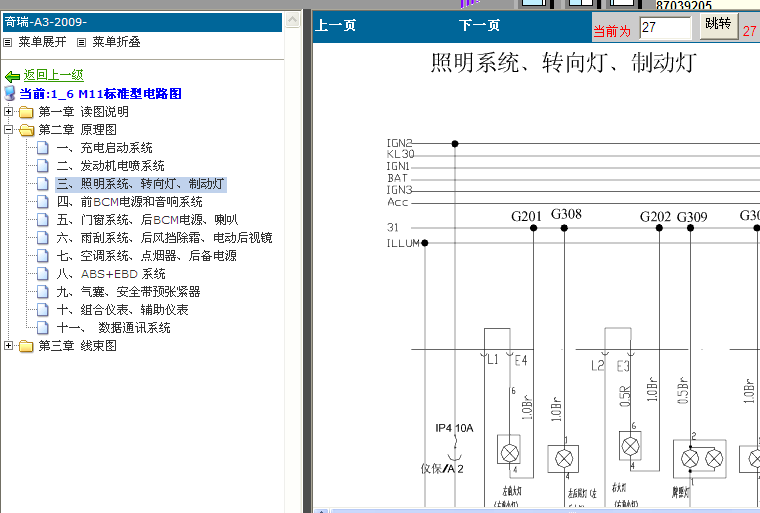Click the page icon for 十、组合仪表
Screen dimensions: 760x513
pos(43,310)
